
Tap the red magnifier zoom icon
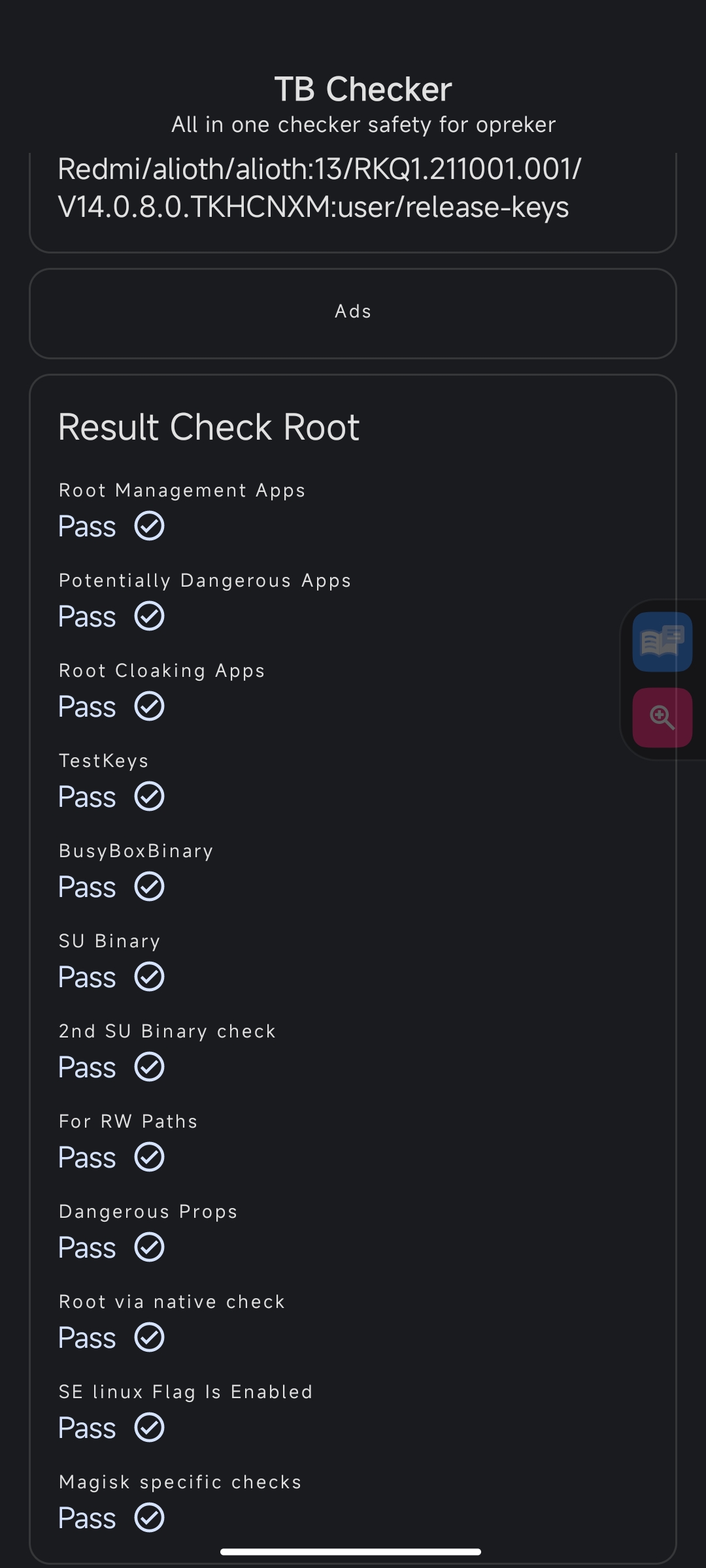(x=662, y=717)
